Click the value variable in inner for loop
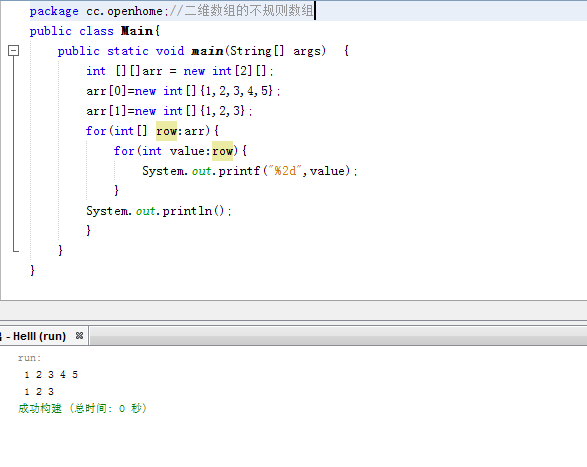Image resolution: width=587 pixels, height=467 pixels. (x=187, y=151)
